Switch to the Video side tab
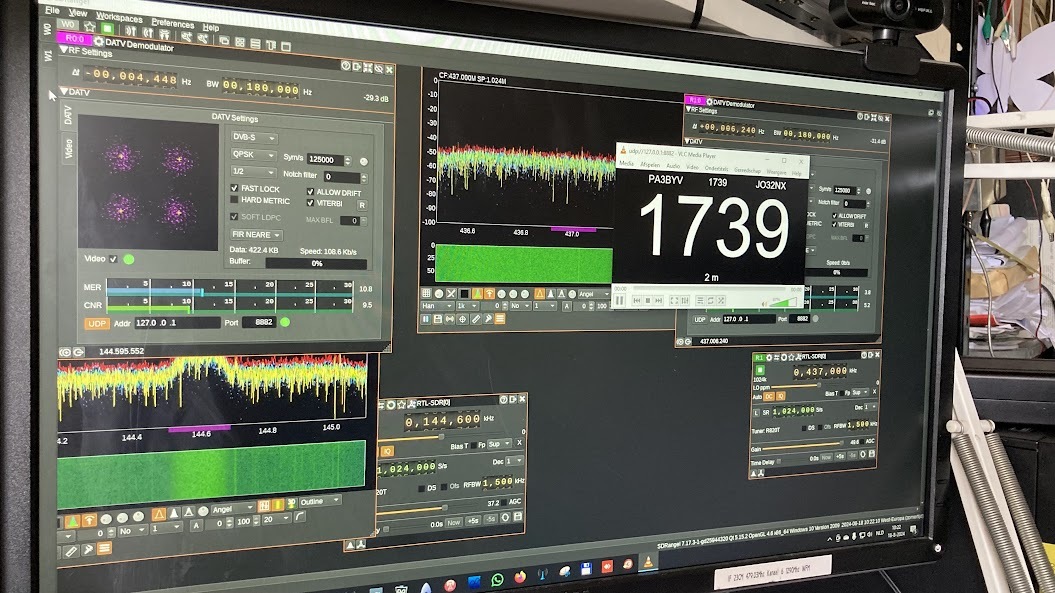1055x593 pixels. (x=68, y=148)
